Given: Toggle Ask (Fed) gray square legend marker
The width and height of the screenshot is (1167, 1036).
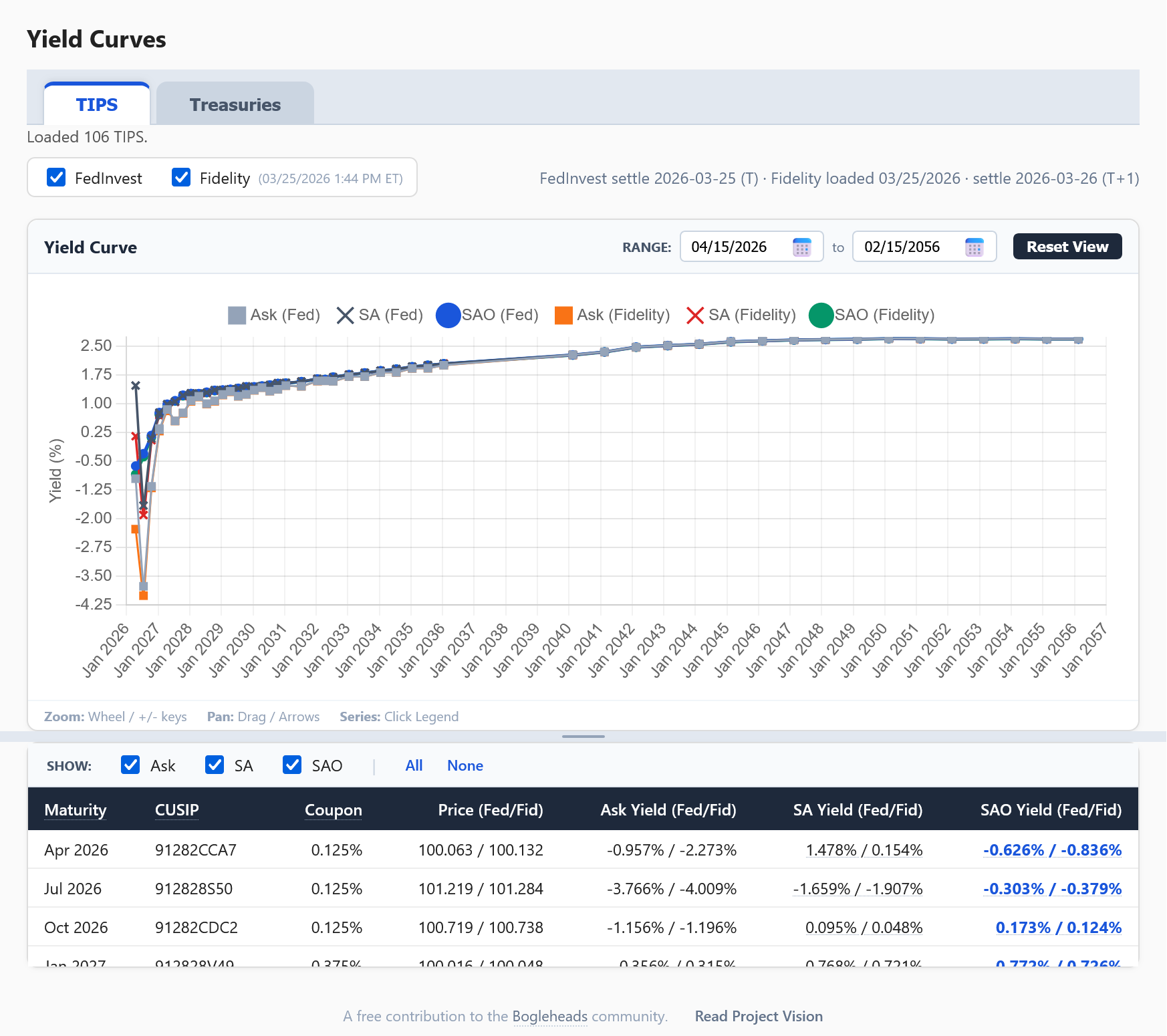Looking at the screenshot, I should point(237,315).
